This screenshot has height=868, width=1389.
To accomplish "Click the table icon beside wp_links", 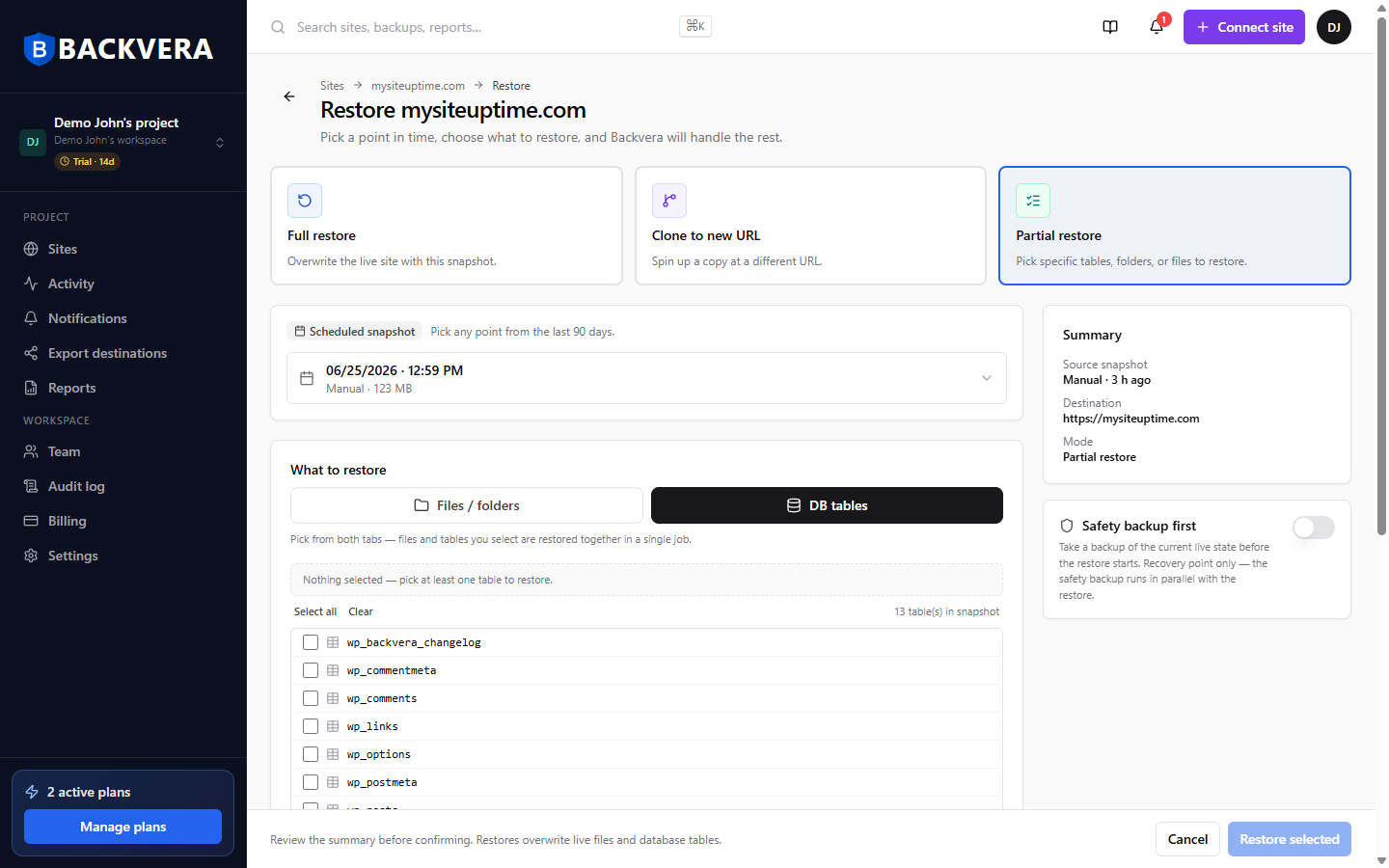I will (333, 726).
